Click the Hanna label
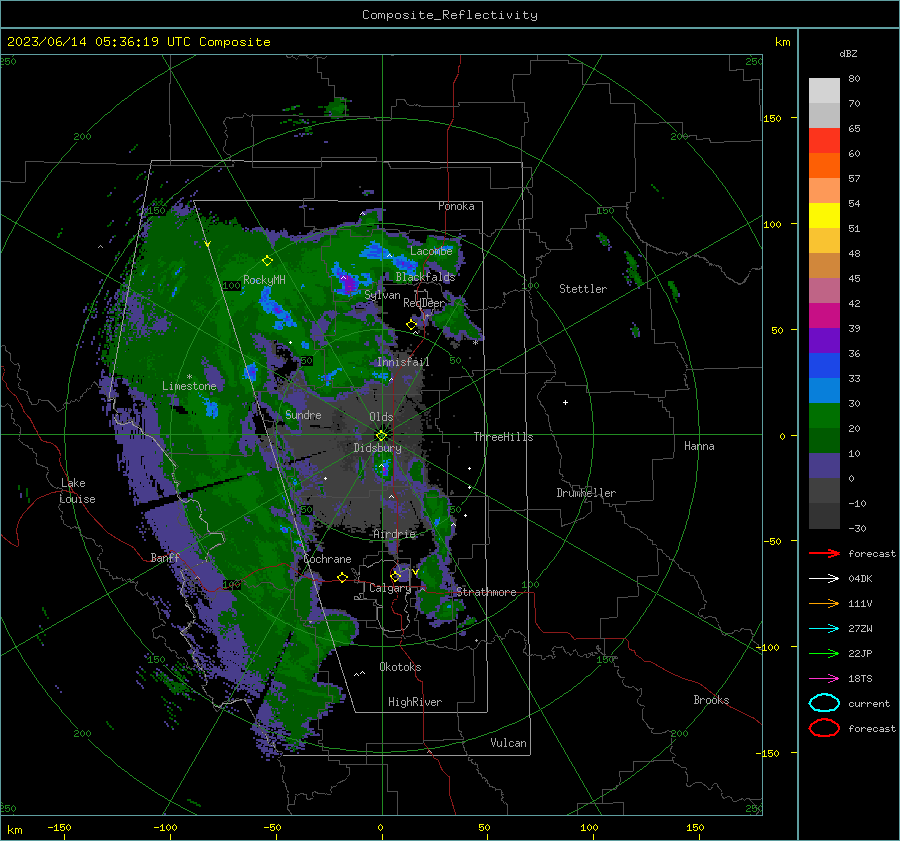The image size is (900, 841). (699, 445)
